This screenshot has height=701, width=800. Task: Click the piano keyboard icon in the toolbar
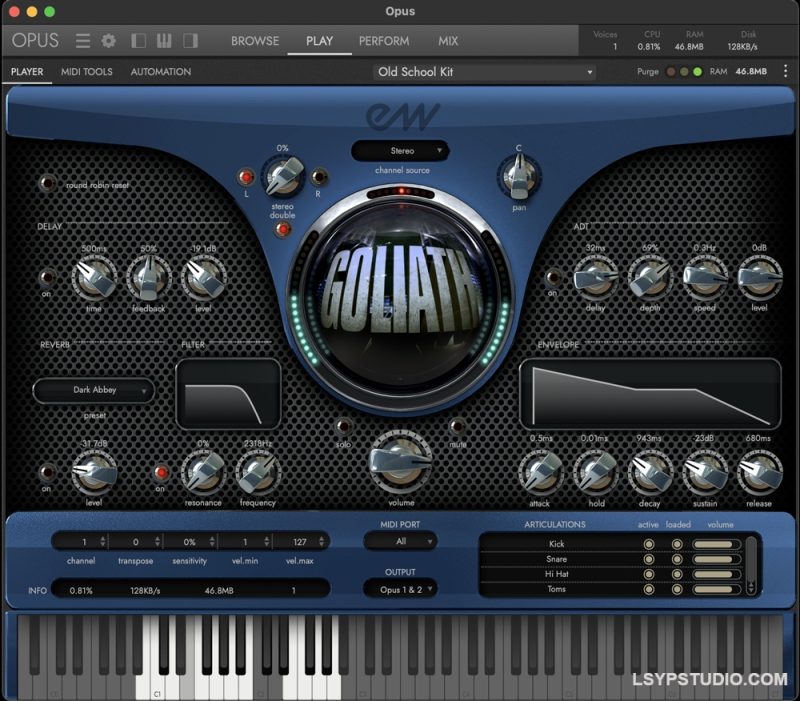(x=163, y=40)
